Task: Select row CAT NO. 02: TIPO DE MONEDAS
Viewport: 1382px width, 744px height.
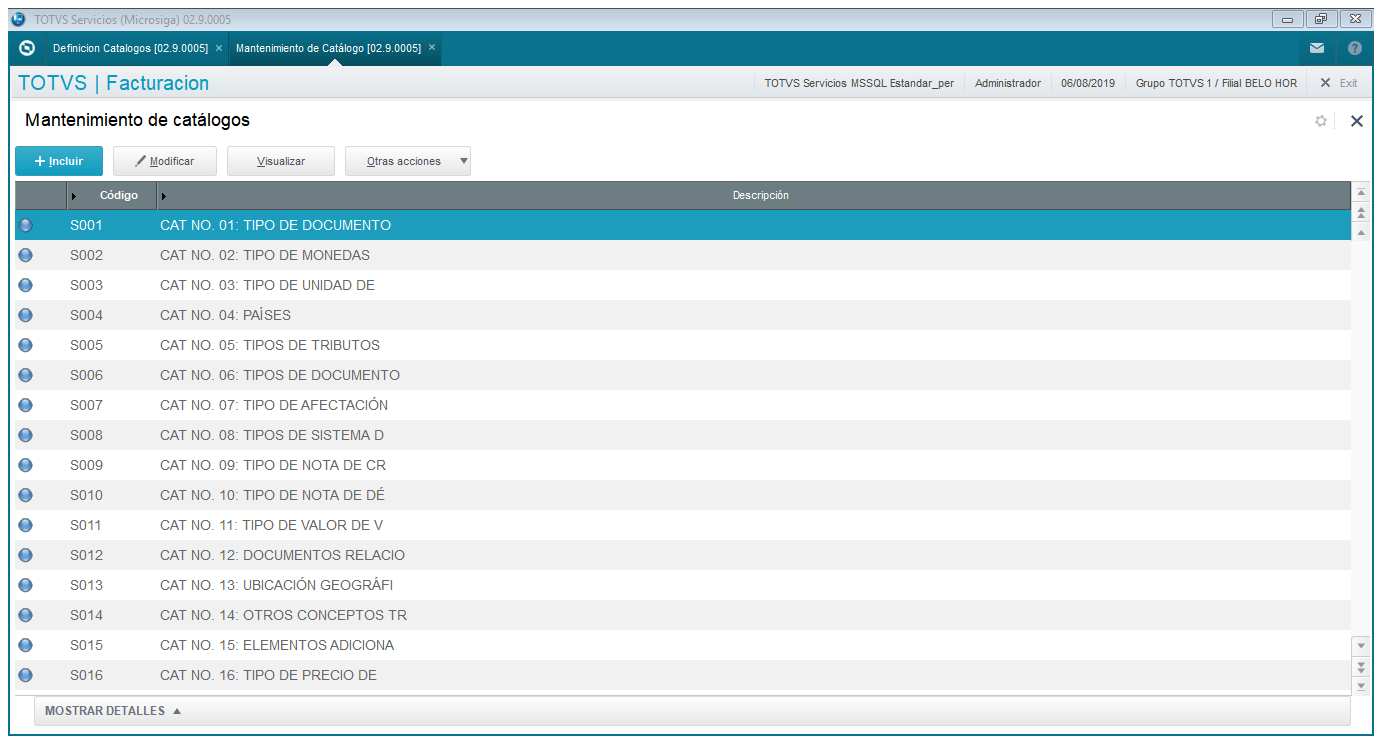Action: (683, 255)
